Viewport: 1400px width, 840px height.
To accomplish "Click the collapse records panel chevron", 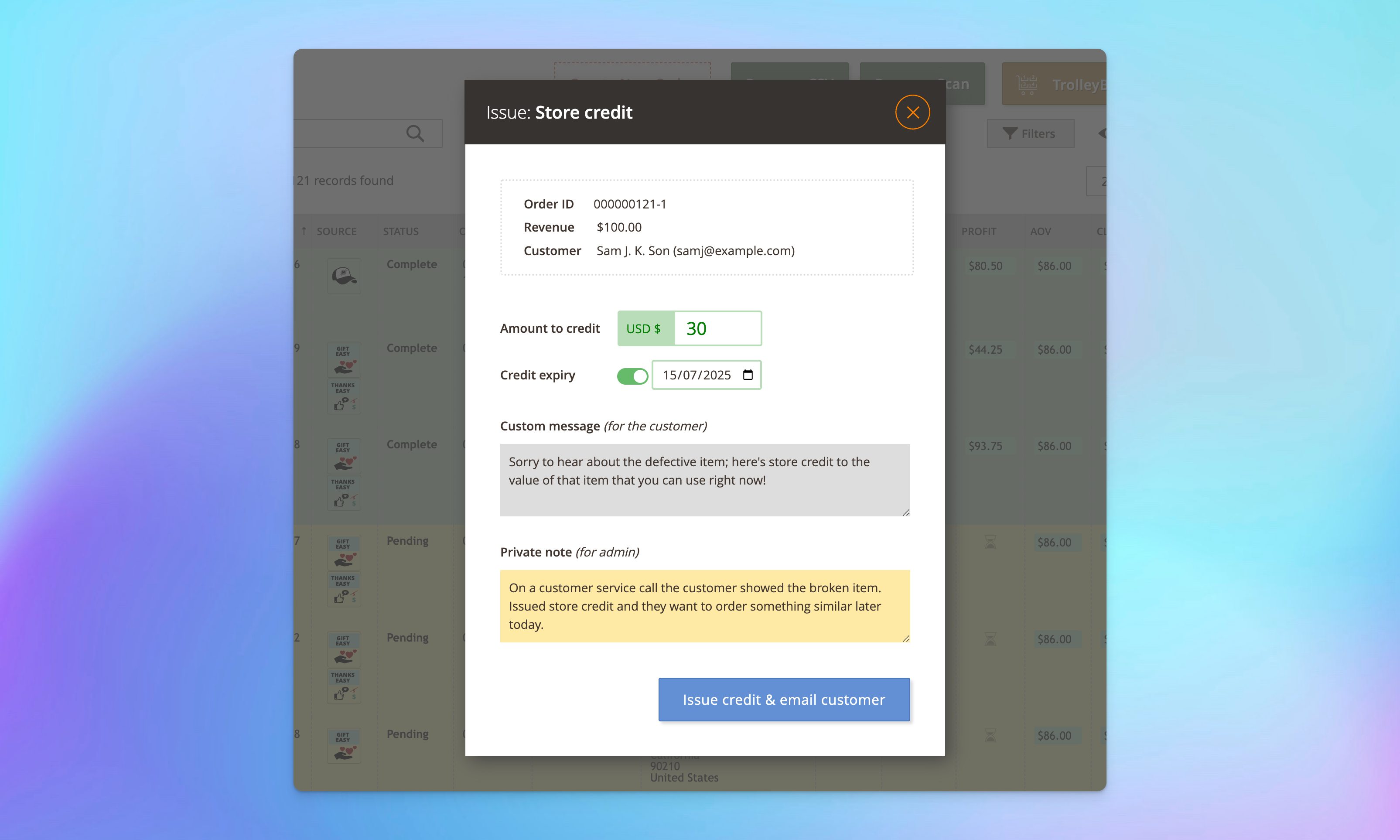I will click(1101, 133).
